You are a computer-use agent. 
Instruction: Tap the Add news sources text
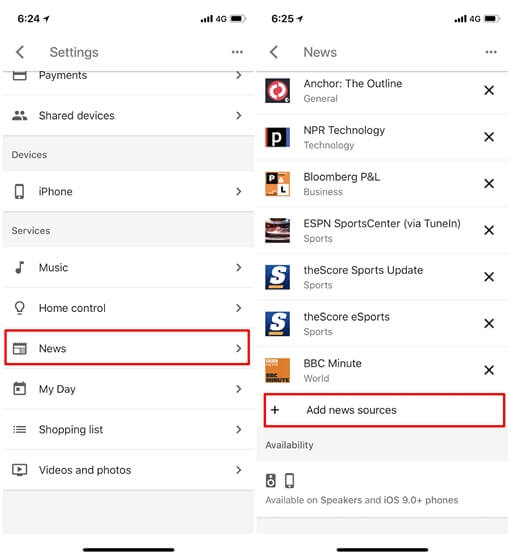tap(351, 410)
